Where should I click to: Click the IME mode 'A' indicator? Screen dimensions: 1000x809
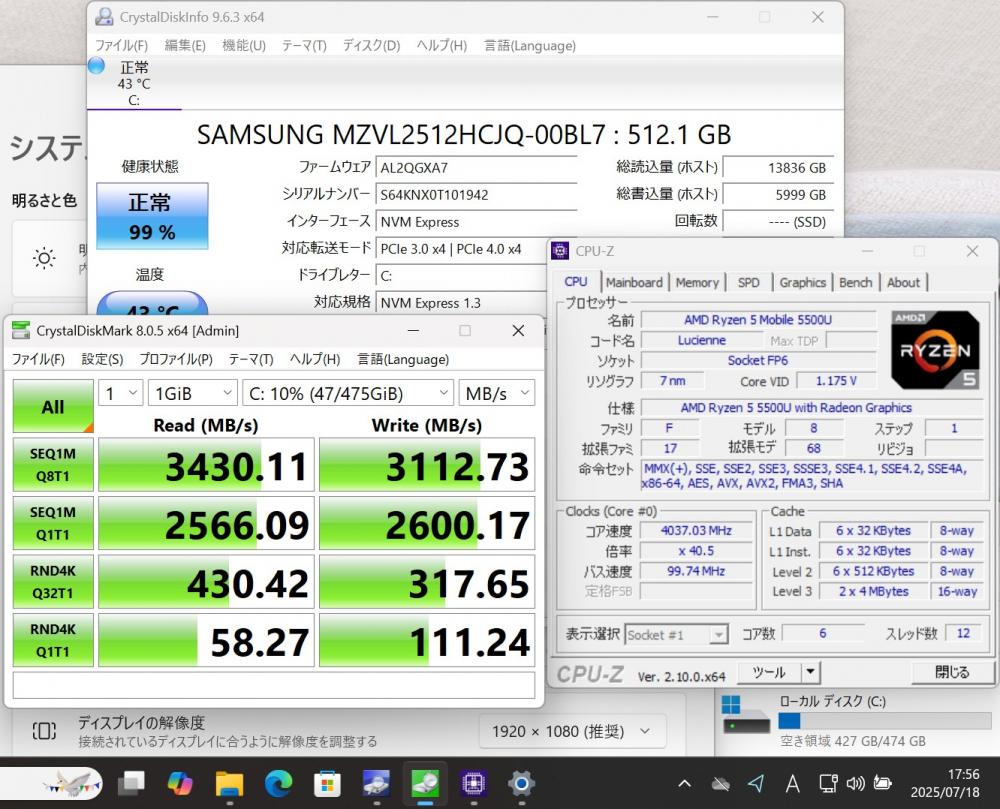(x=792, y=783)
